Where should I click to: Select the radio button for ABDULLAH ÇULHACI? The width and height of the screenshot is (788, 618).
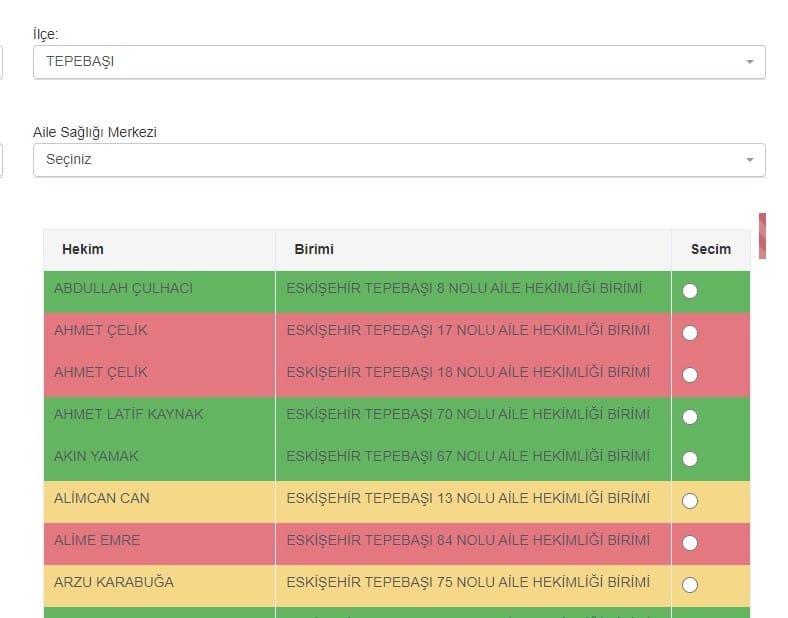pyautogui.click(x=690, y=291)
